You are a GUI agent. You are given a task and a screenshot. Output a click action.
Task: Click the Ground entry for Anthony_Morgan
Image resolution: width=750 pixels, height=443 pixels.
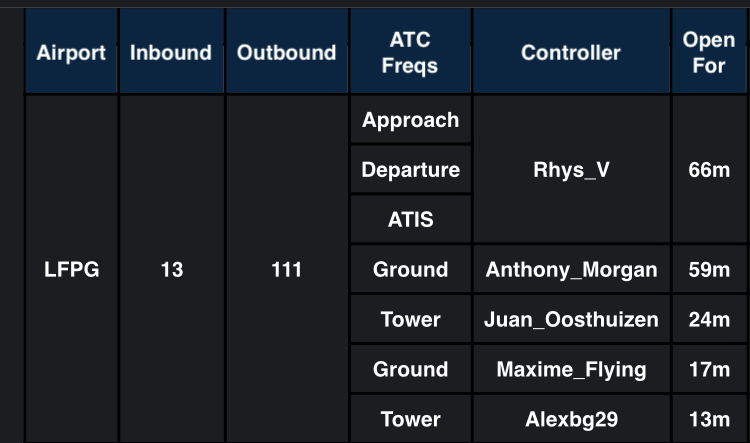410,270
